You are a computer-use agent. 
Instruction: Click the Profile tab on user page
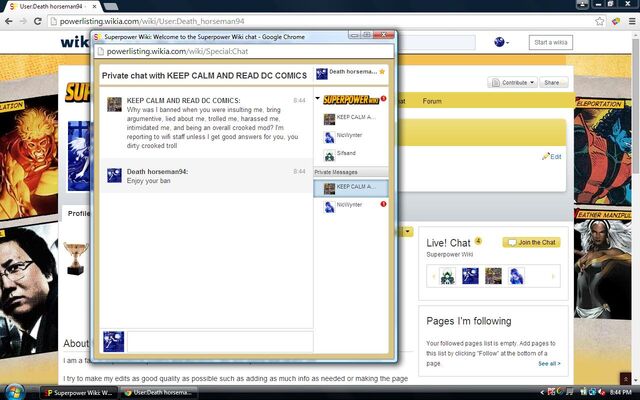point(79,213)
